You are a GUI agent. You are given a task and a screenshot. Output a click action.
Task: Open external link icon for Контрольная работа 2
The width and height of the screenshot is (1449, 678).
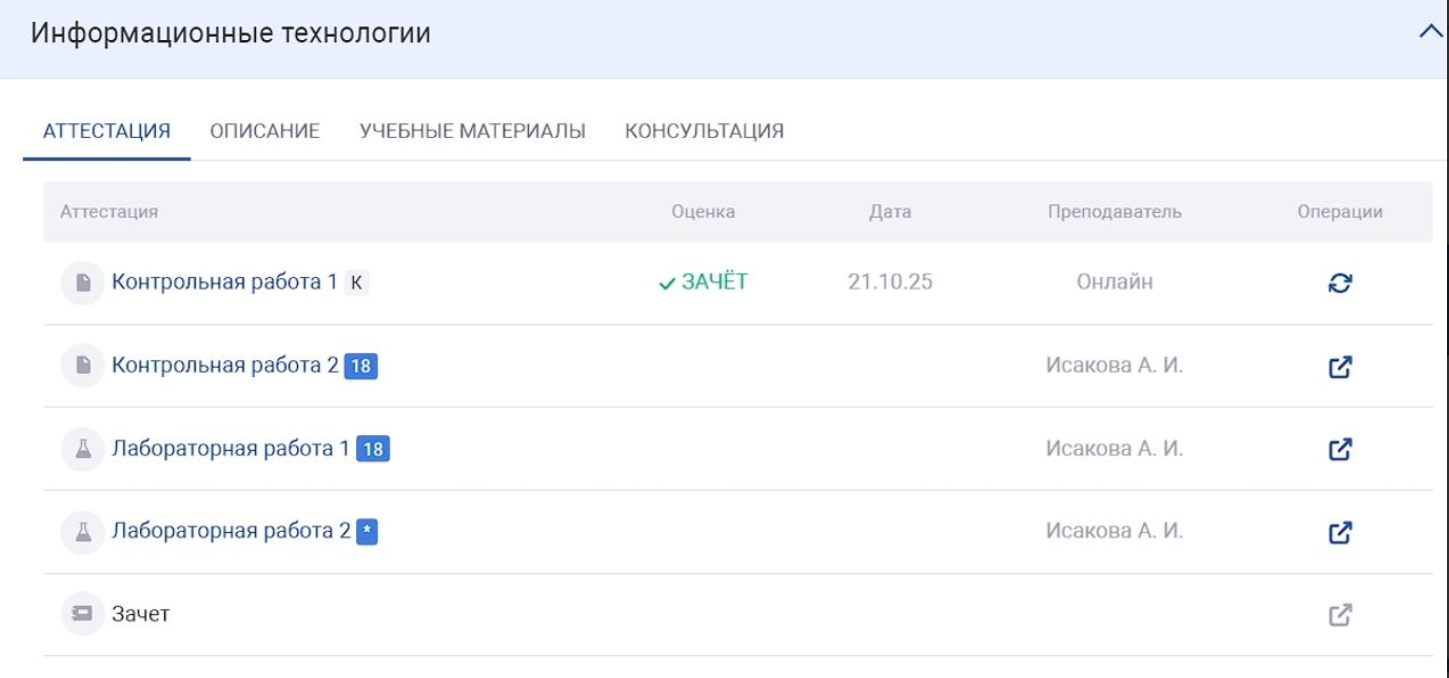[1340, 367]
